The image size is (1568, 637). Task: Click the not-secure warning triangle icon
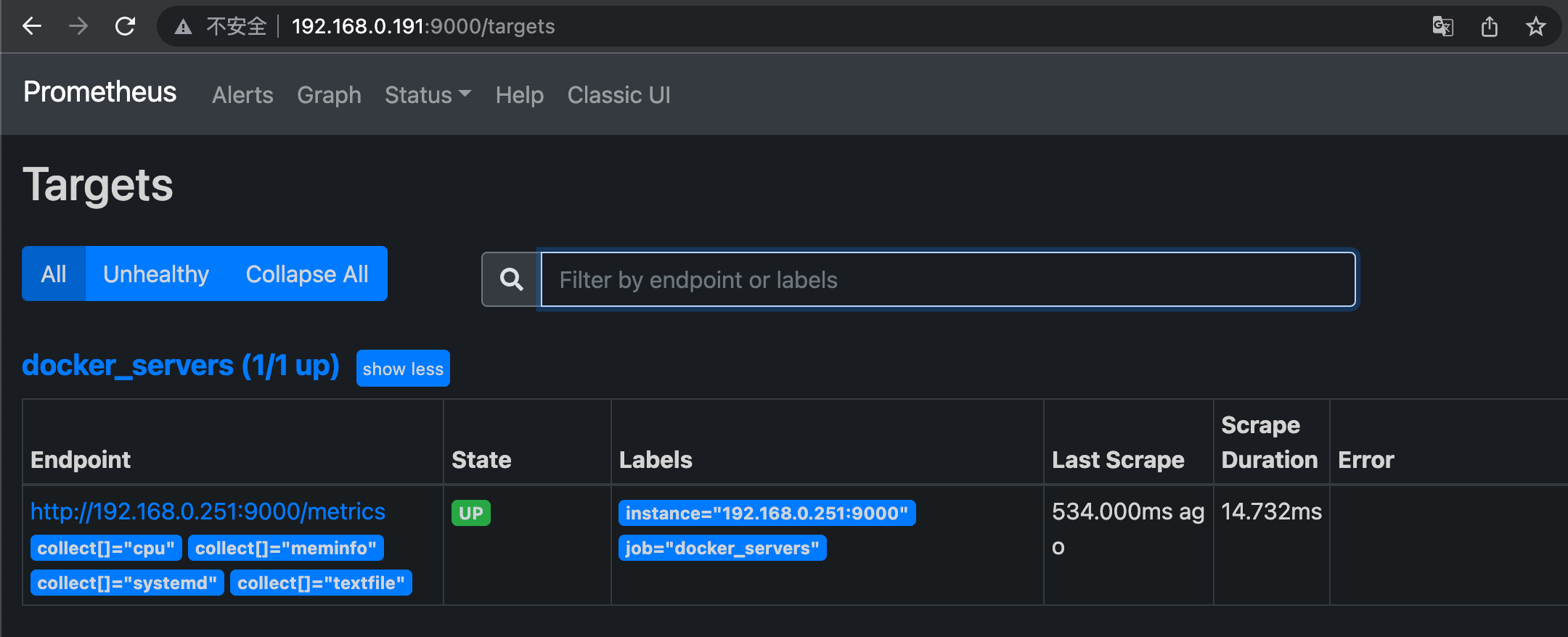[183, 28]
